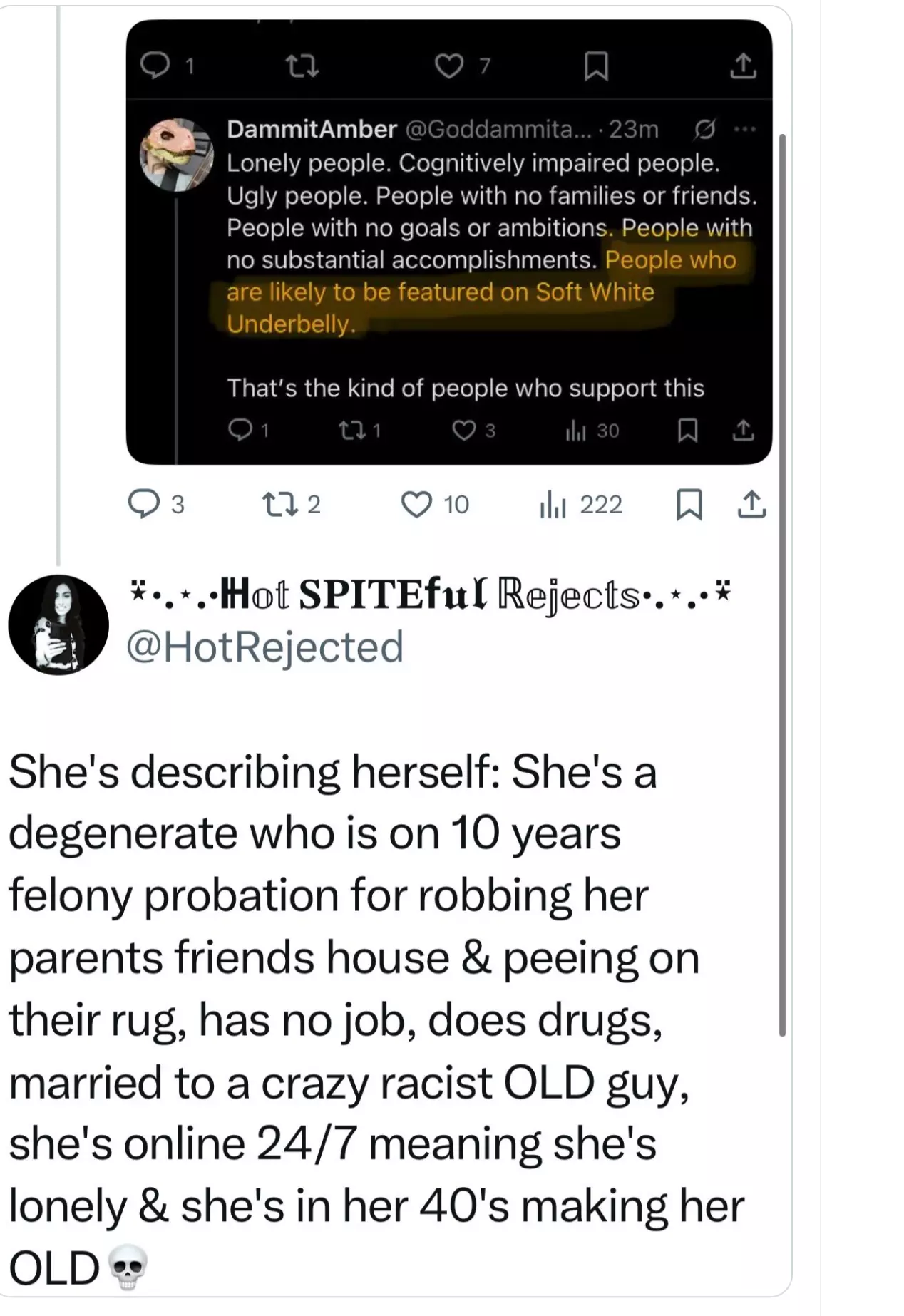Like the quoted tweet with 7 likes
904x1316 pixels.
click(x=449, y=66)
